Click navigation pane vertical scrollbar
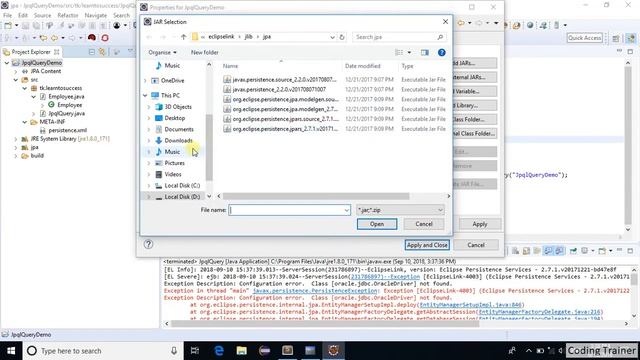Screen dimensions: 640x360 coord(209,147)
